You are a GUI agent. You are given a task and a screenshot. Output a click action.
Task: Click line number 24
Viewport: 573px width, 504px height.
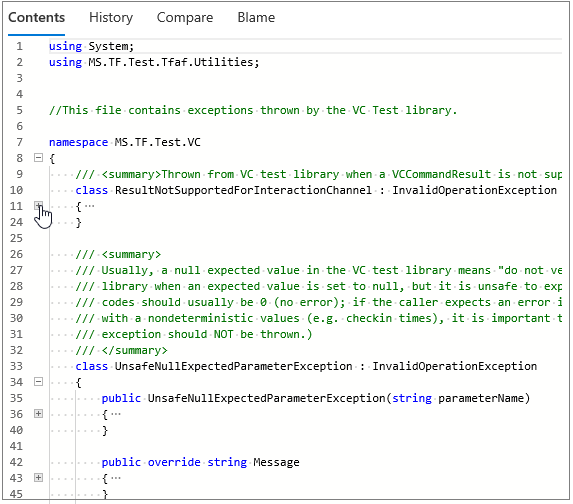click(x=16, y=222)
